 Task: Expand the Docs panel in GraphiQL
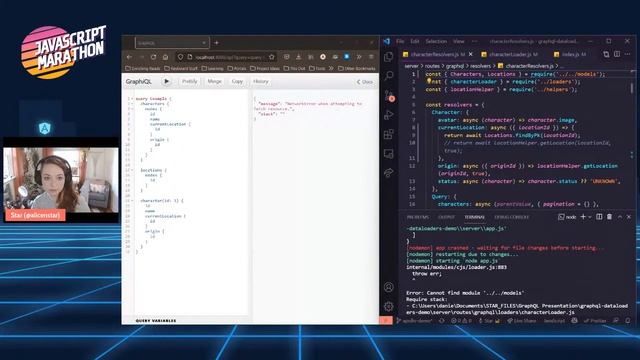point(364,82)
